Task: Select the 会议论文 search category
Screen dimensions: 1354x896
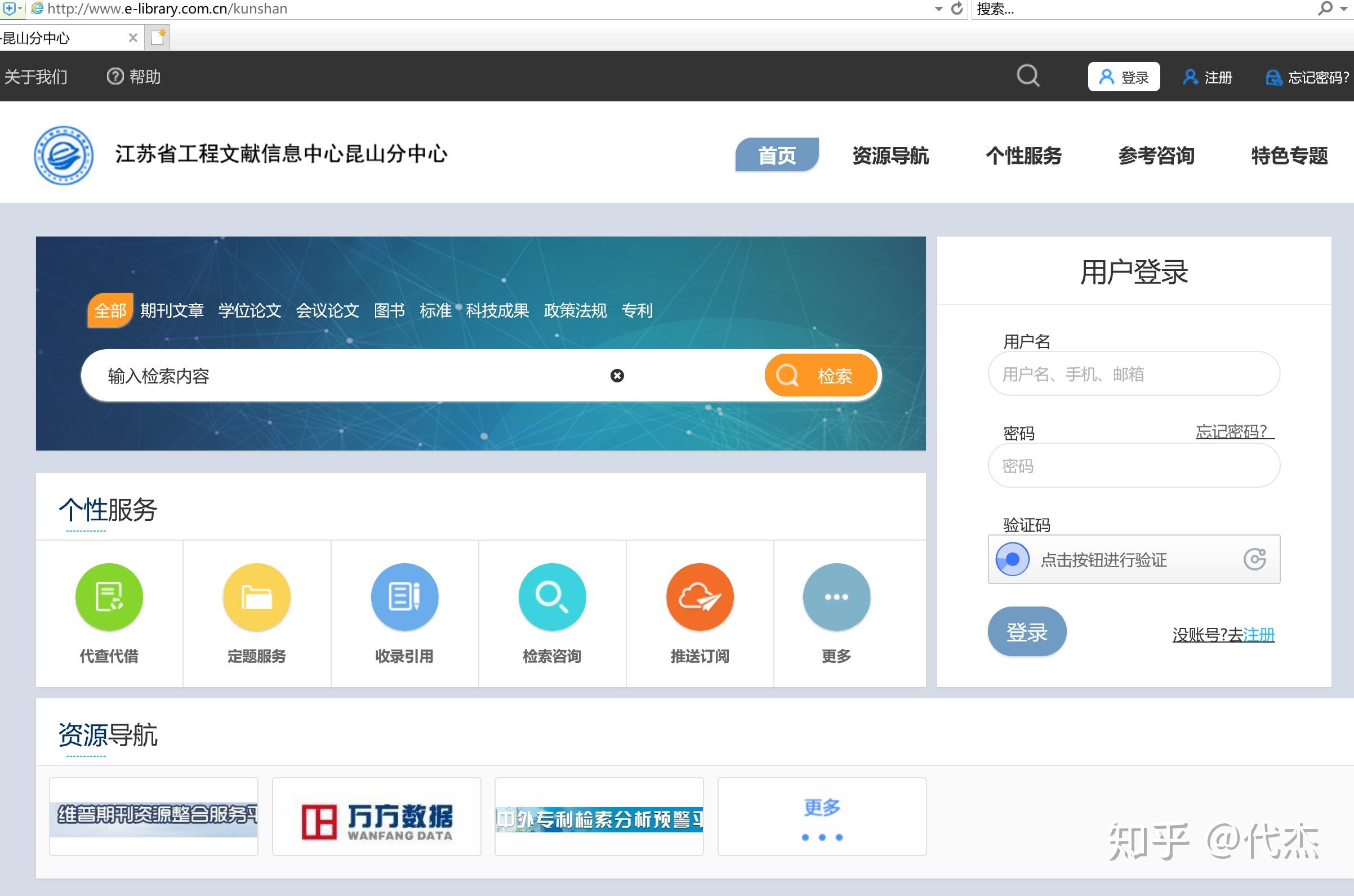Action: point(327,310)
